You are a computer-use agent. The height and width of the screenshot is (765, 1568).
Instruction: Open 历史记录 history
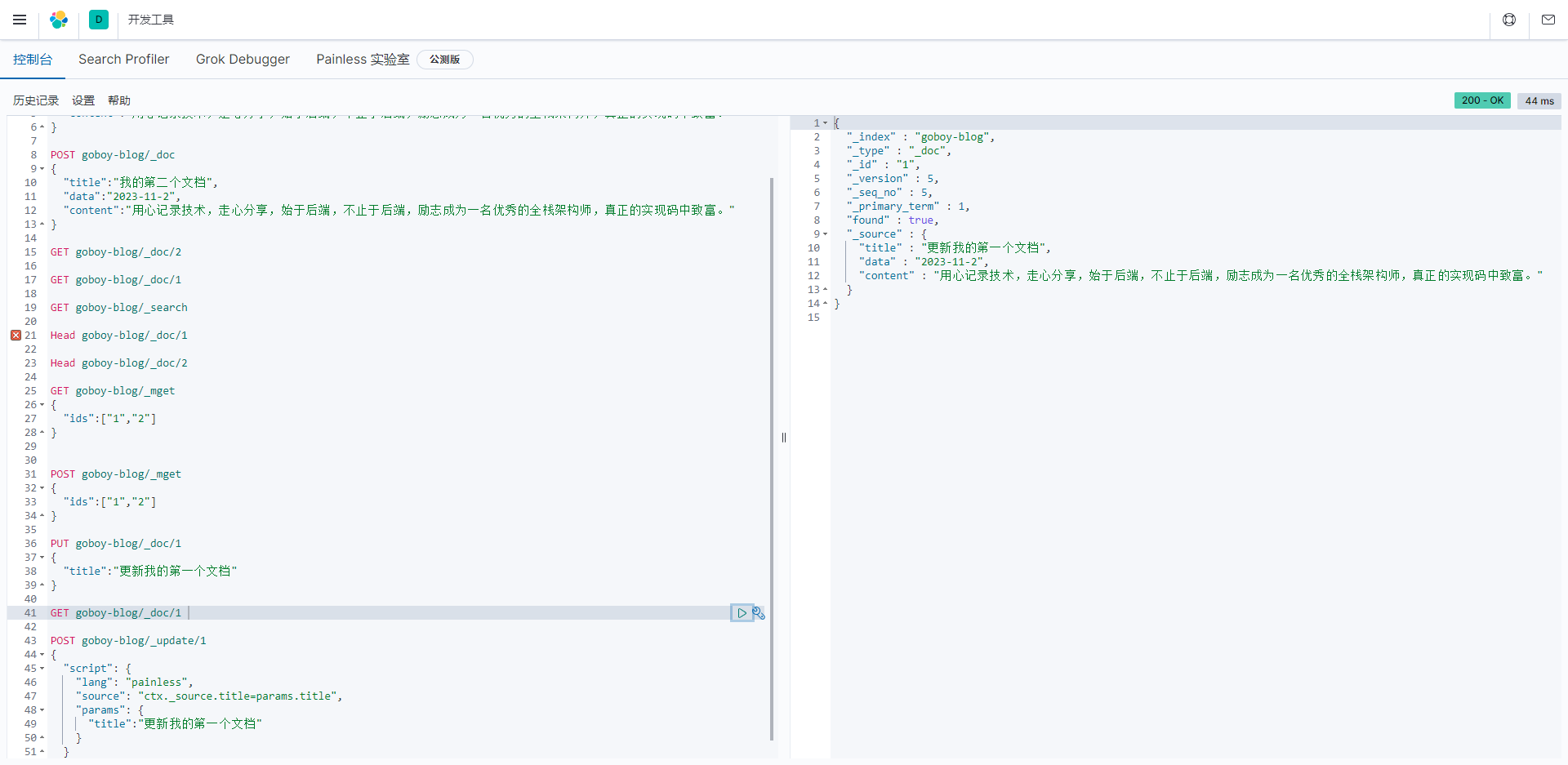click(x=36, y=100)
